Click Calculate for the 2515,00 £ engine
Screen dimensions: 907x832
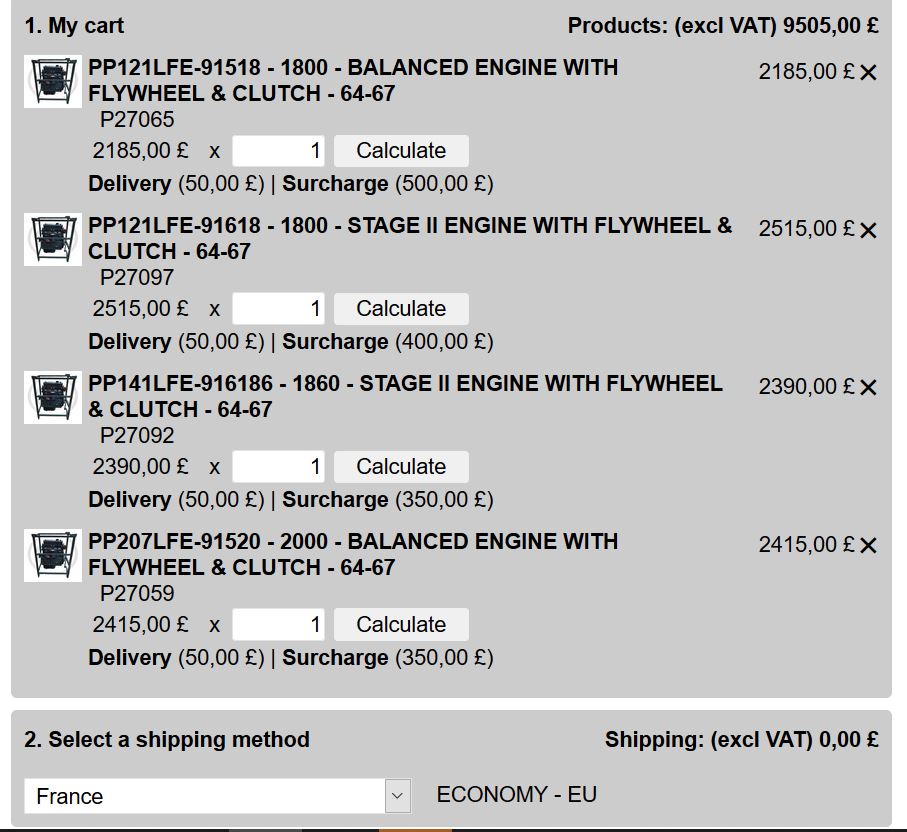pos(401,309)
